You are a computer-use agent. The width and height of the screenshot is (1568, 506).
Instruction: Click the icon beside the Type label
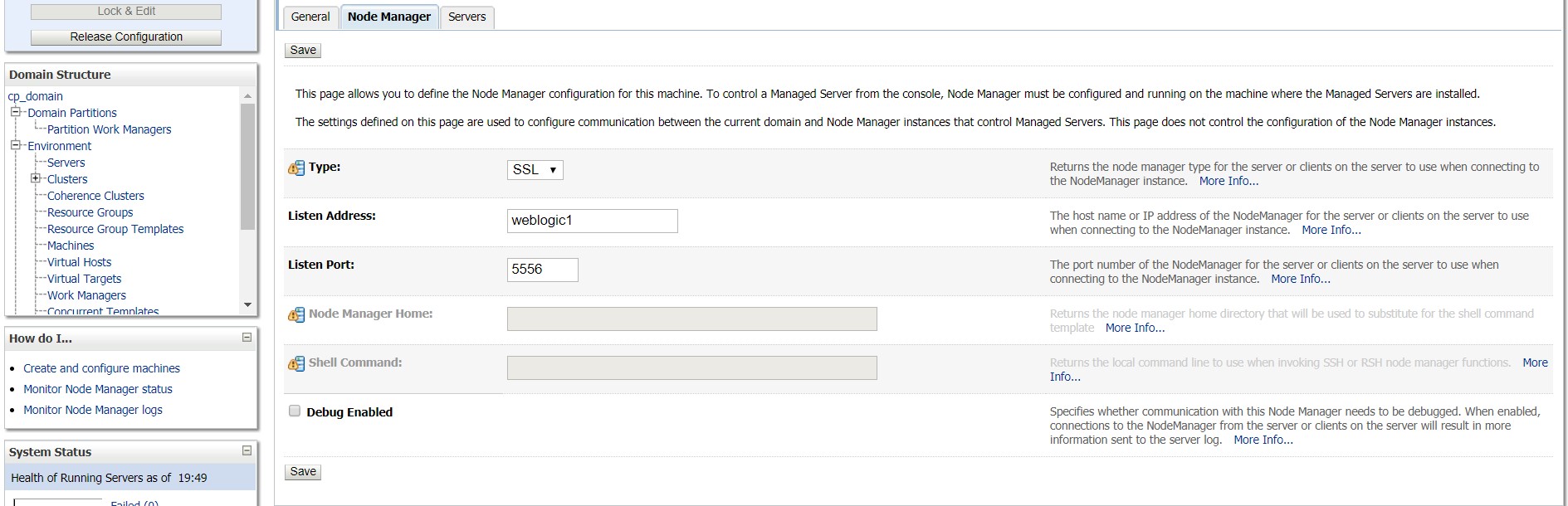click(x=296, y=168)
